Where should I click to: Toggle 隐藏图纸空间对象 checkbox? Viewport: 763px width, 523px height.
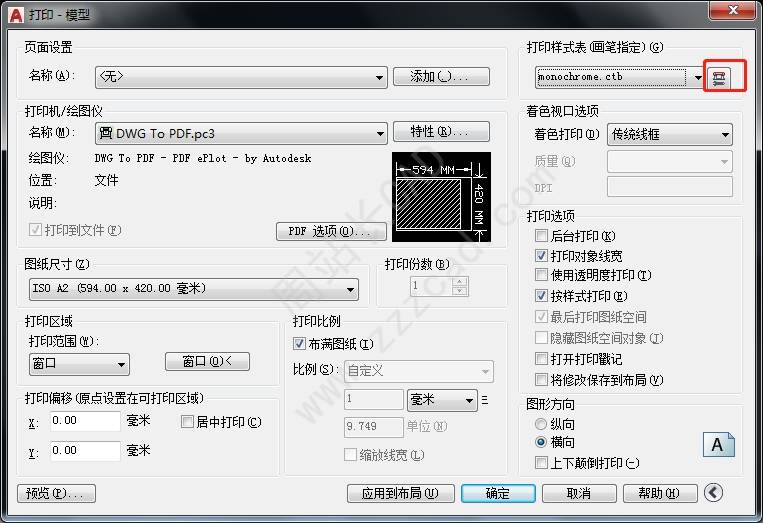pyautogui.click(x=541, y=338)
